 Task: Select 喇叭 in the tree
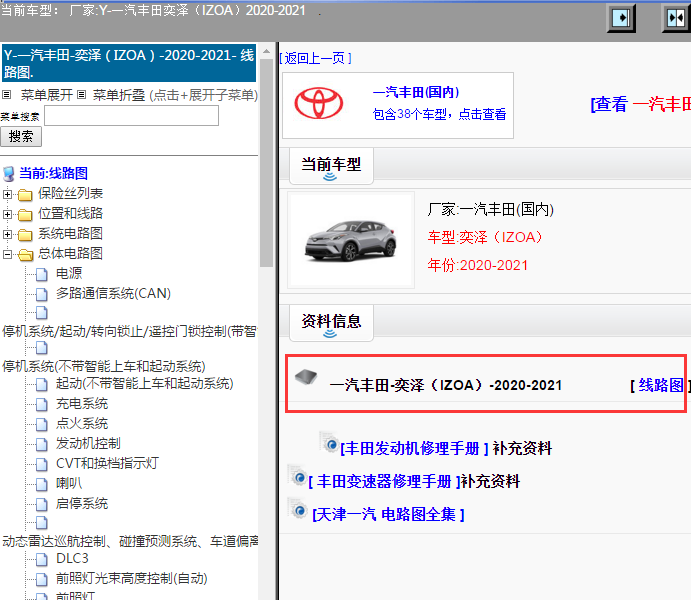tap(69, 484)
